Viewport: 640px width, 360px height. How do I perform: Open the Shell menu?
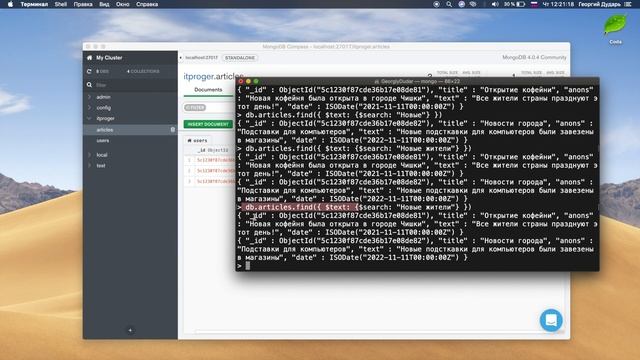[x=61, y=4]
